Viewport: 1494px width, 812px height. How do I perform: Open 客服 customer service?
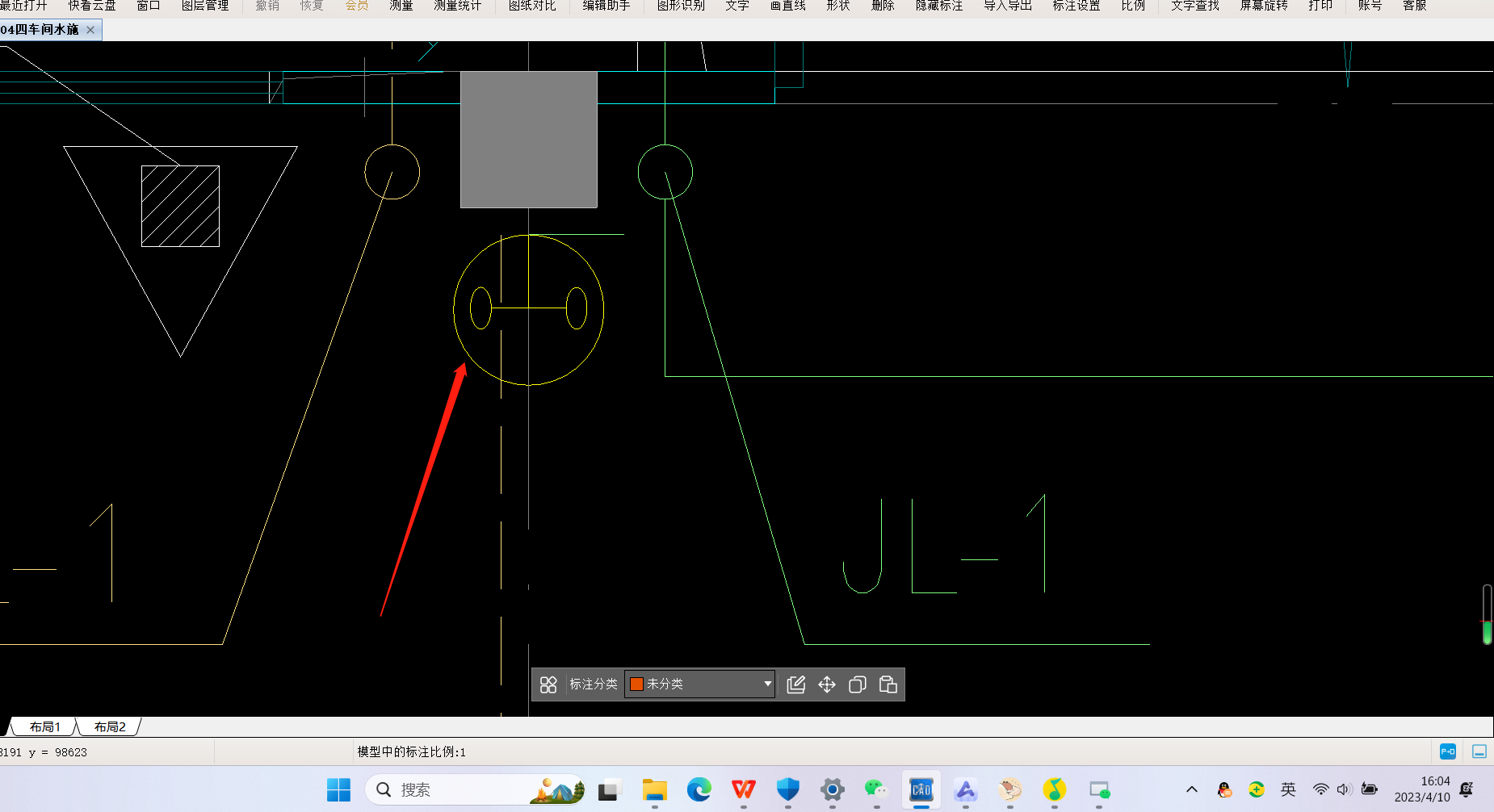tap(1415, 6)
